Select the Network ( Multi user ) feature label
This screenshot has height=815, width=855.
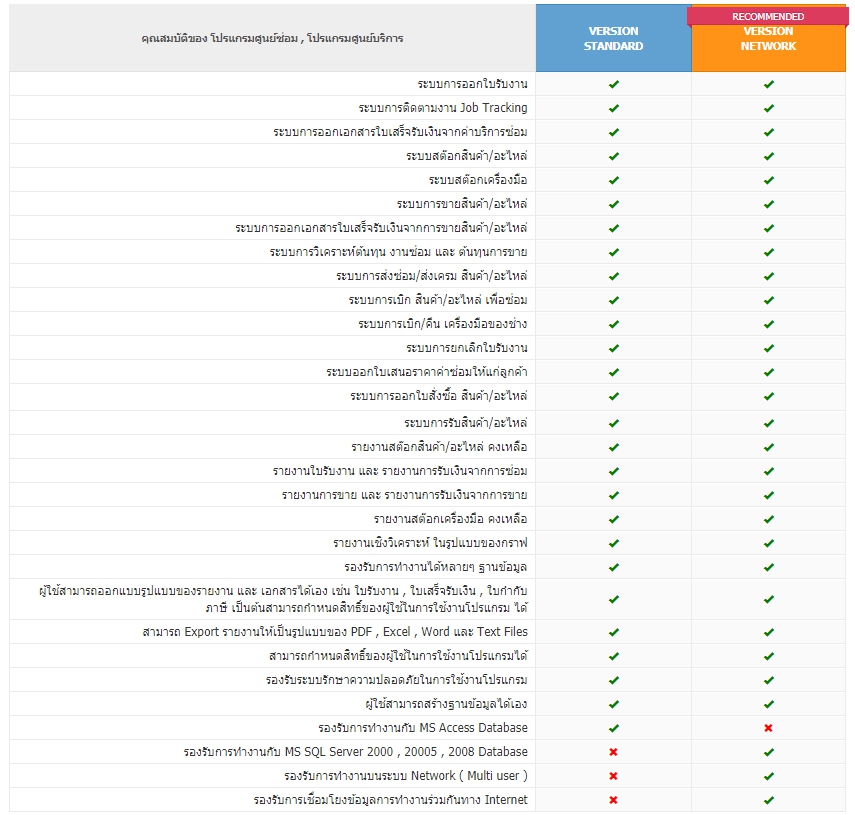(x=405, y=776)
